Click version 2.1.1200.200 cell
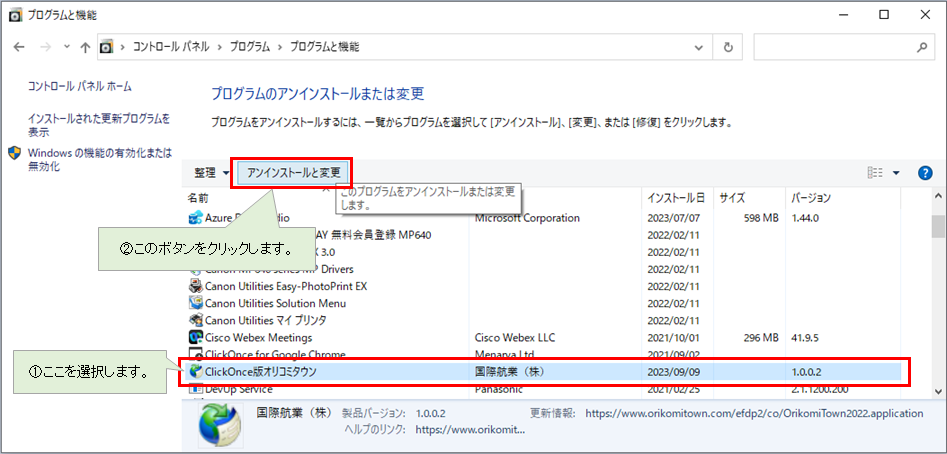Image resolution: width=947 pixels, height=454 pixels. click(x=820, y=389)
